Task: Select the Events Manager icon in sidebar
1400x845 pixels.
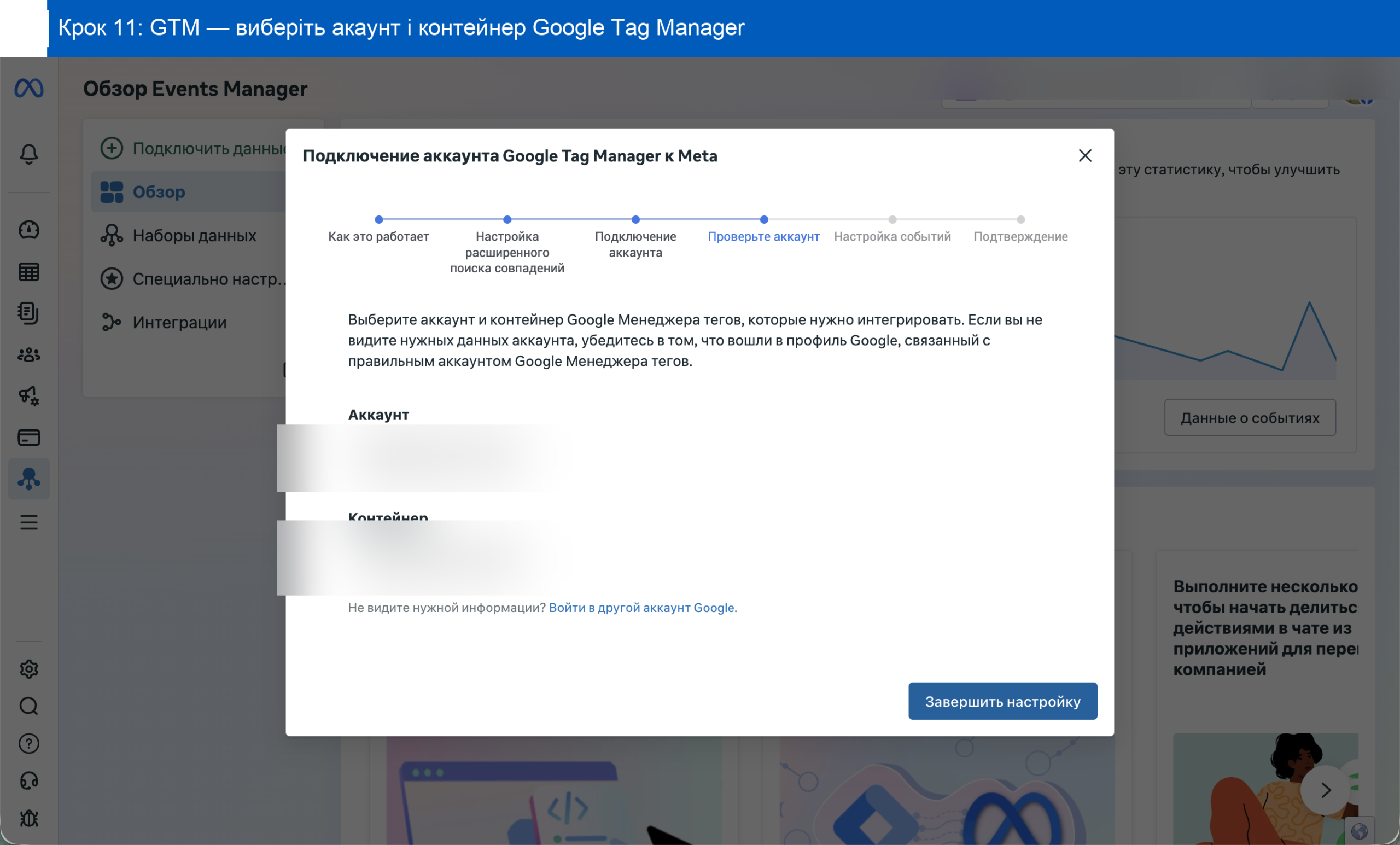Action: [x=29, y=479]
